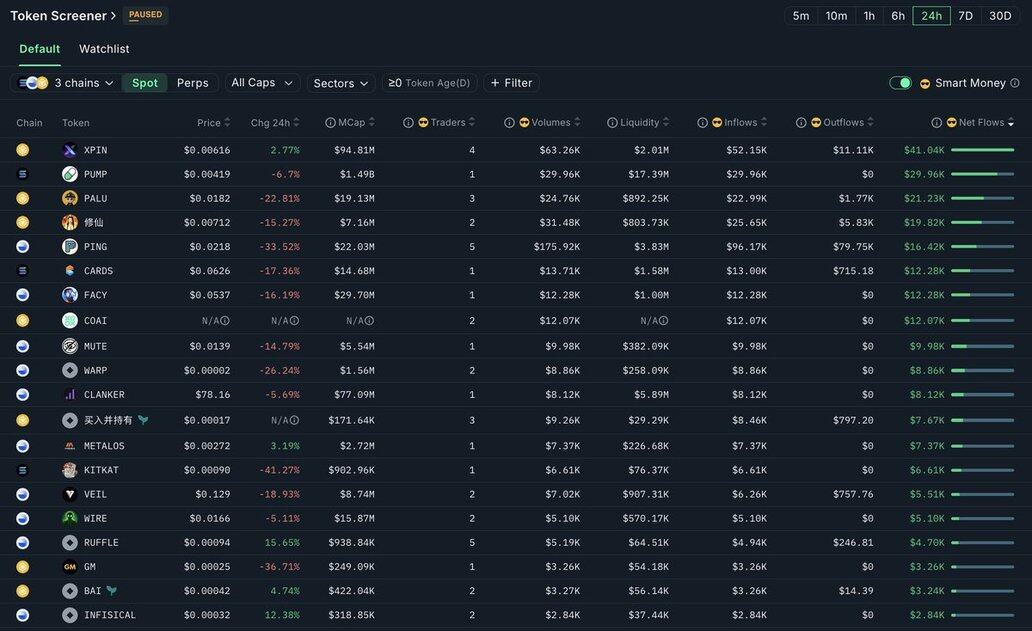Select the Spot market toggle
1032x631 pixels.
(x=145, y=83)
